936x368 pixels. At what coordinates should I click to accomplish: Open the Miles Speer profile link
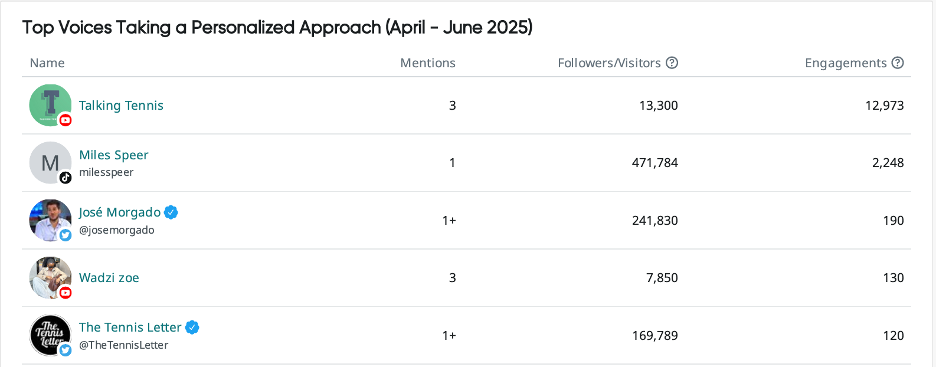[113, 155]
